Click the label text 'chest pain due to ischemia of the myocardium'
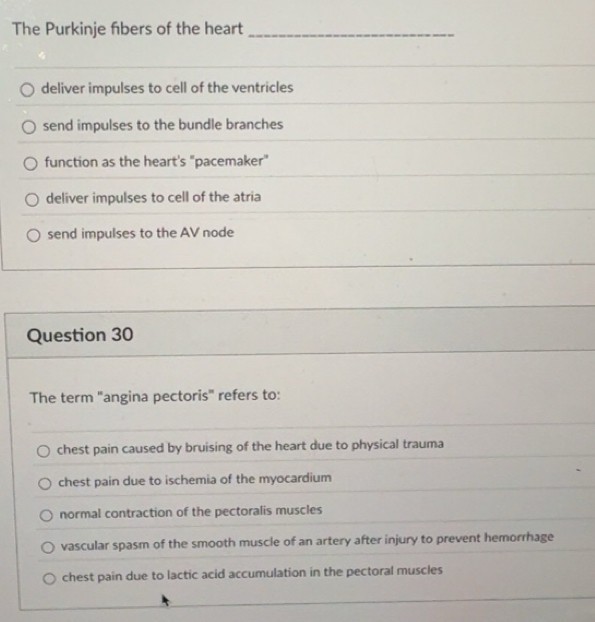 pyautogui.click(x=195, y=480)
